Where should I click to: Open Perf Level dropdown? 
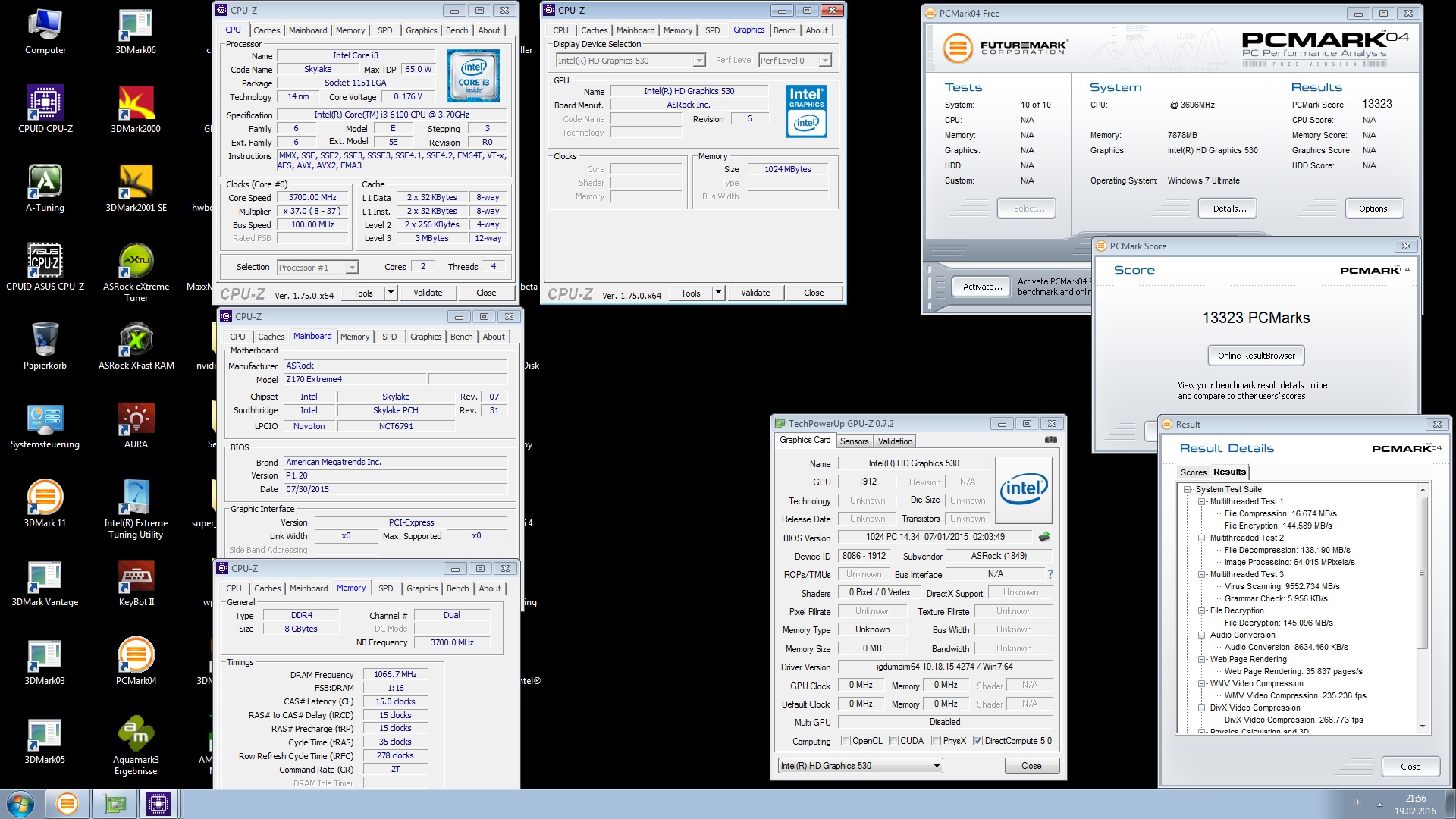click(795, 61)
